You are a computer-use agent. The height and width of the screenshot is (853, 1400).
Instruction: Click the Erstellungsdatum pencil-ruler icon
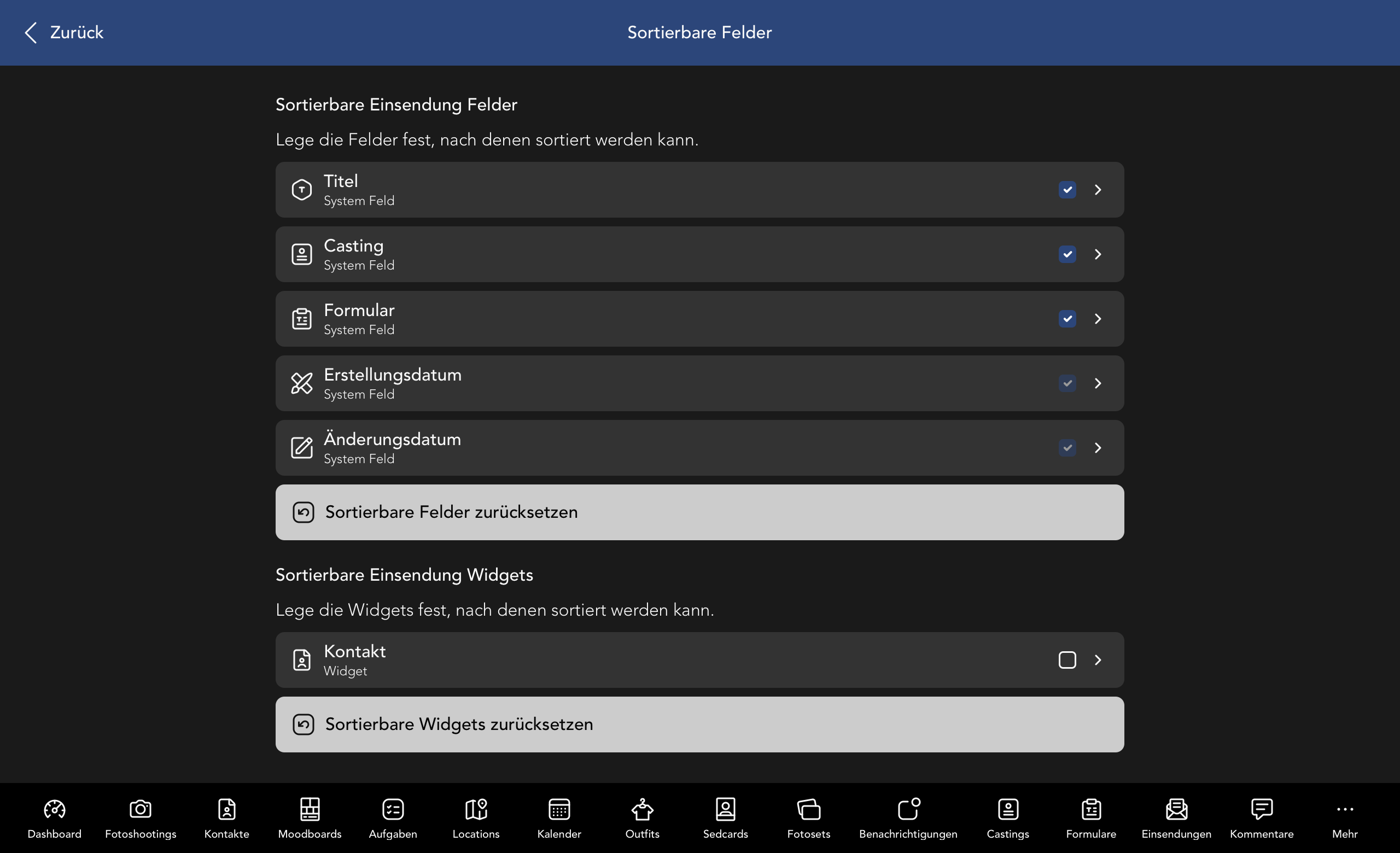(x=302, y=383)
